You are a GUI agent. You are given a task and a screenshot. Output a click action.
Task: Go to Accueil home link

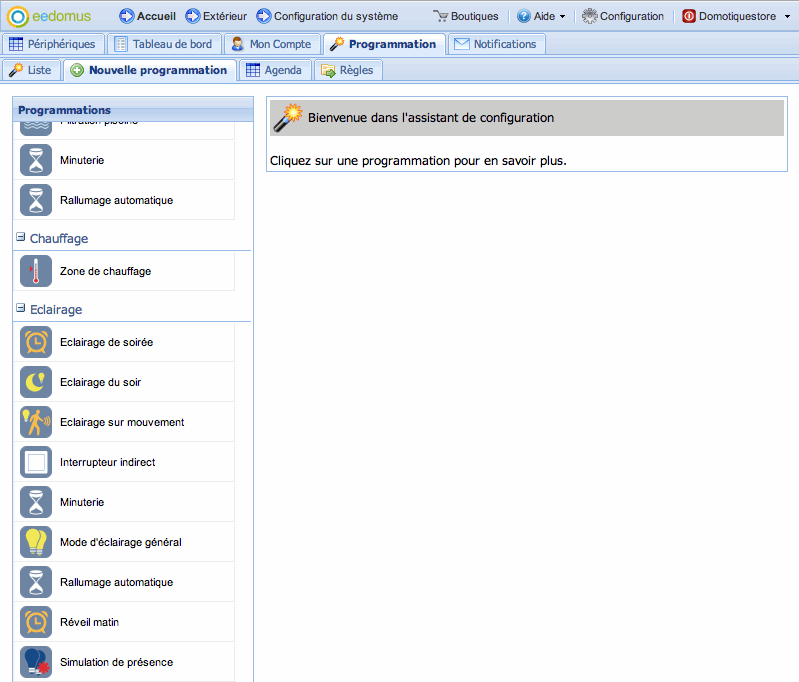point(147,16)
